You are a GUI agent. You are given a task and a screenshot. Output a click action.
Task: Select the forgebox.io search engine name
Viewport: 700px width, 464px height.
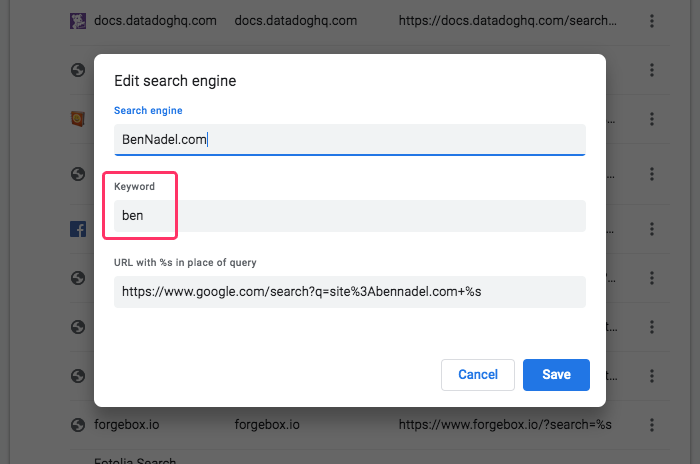[127, 424]
